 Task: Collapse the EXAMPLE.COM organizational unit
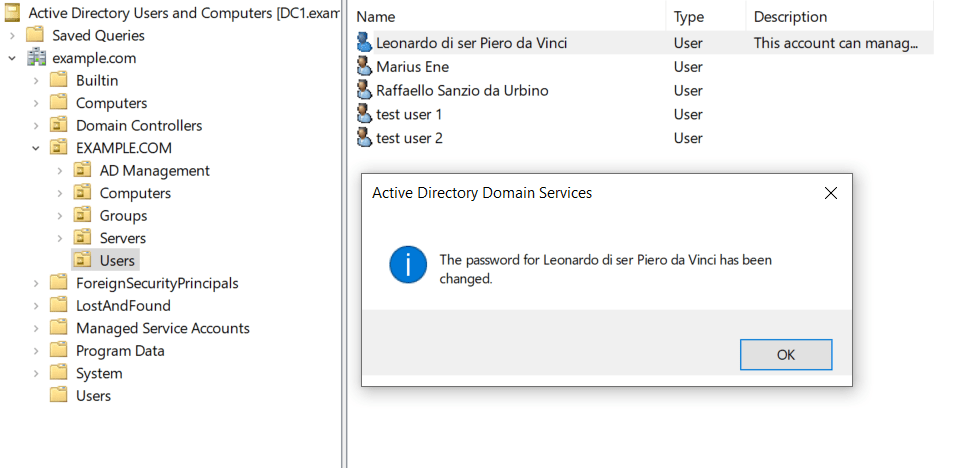click(x=36, y=148)
